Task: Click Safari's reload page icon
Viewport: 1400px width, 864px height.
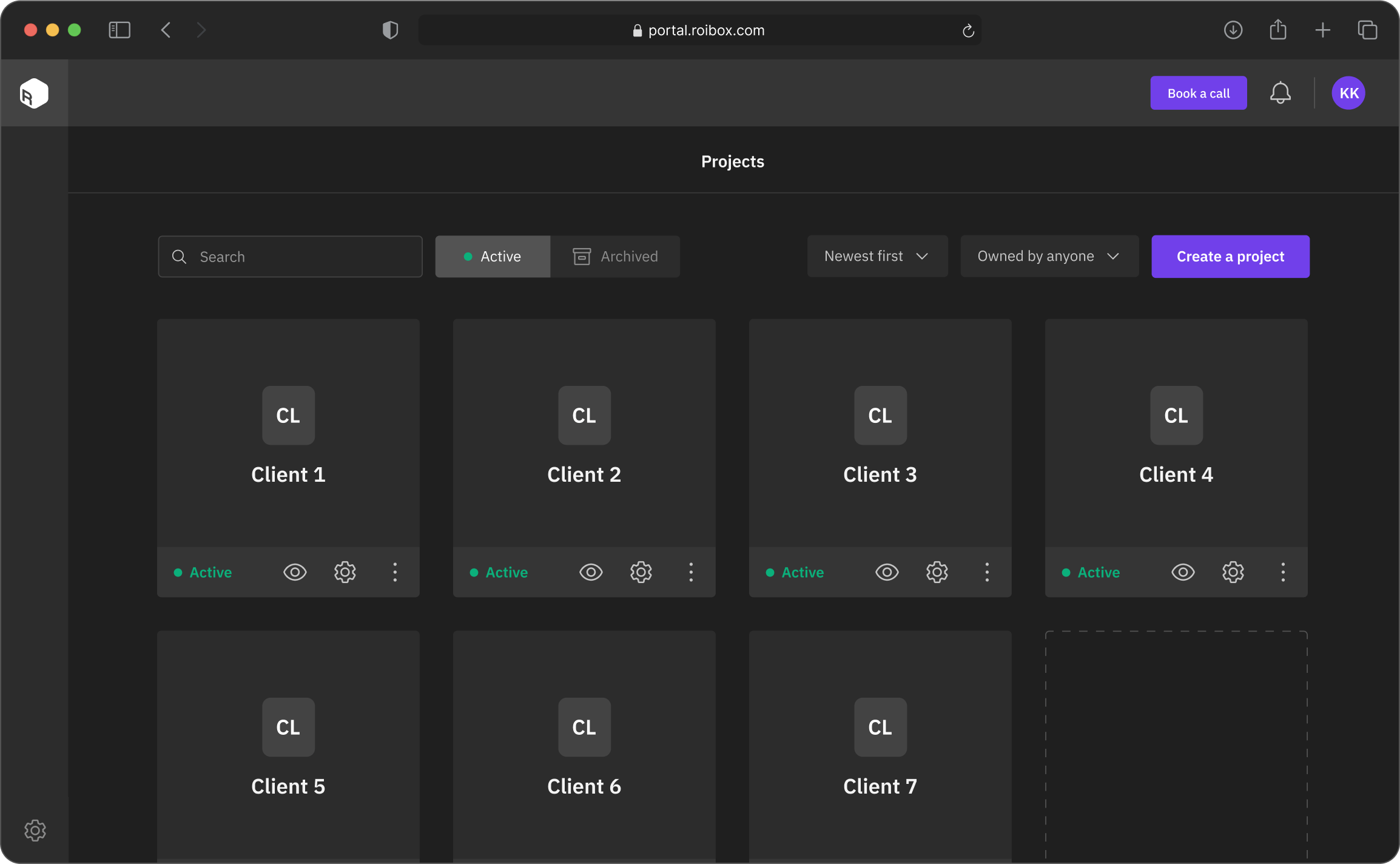Action: point(968,30)
